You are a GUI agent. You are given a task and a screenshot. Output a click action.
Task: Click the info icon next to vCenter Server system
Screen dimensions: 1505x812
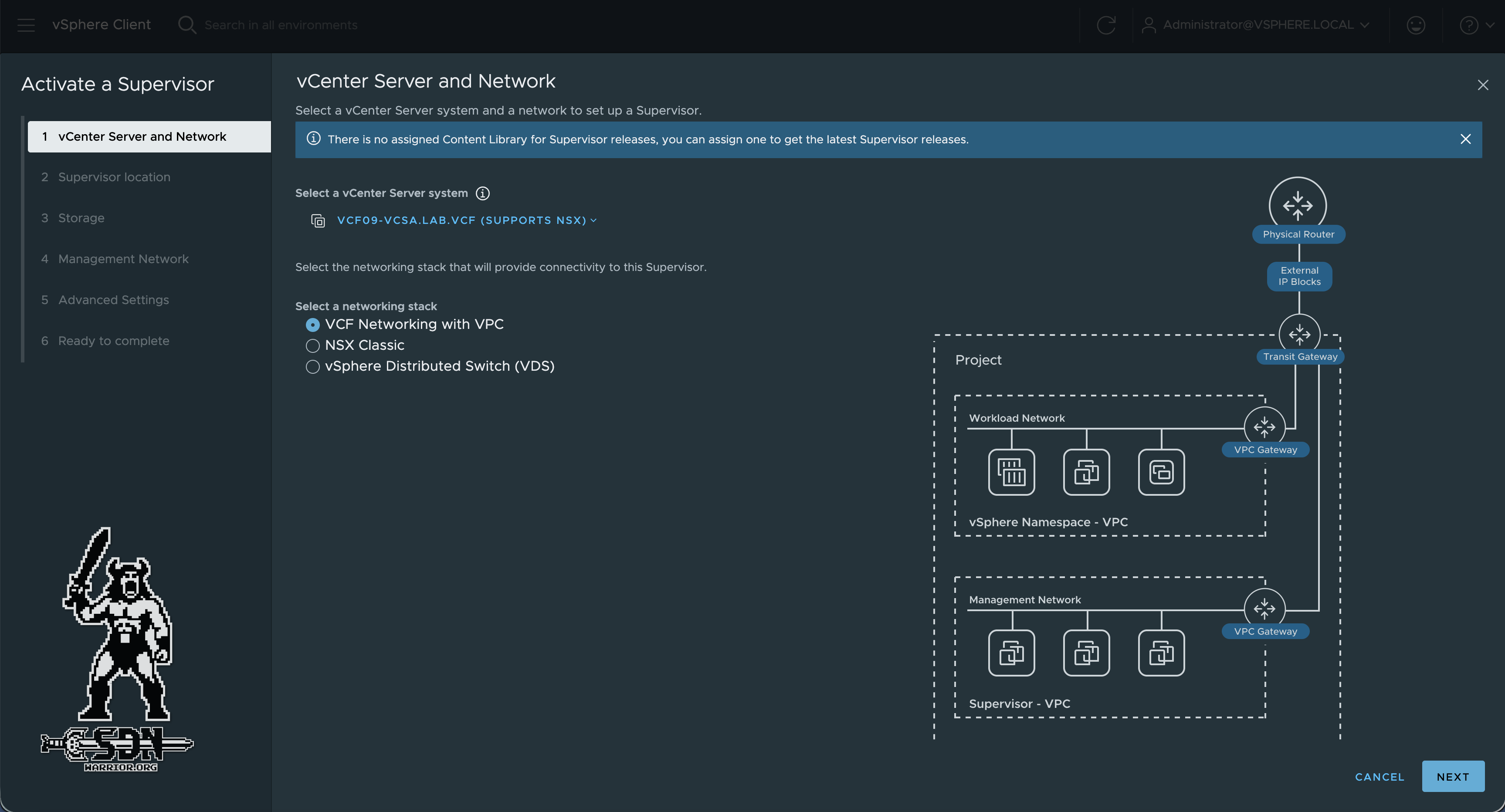coord(483,193)
